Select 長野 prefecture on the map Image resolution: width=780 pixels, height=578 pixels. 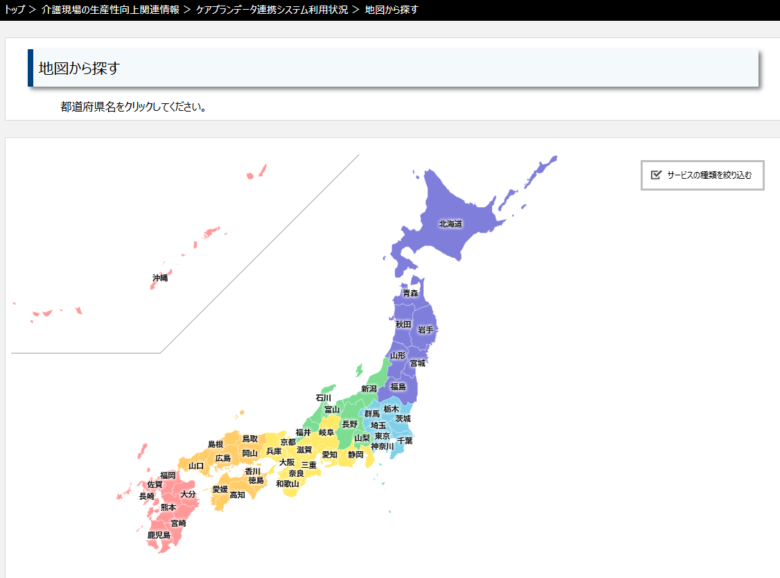coord(349,424)
